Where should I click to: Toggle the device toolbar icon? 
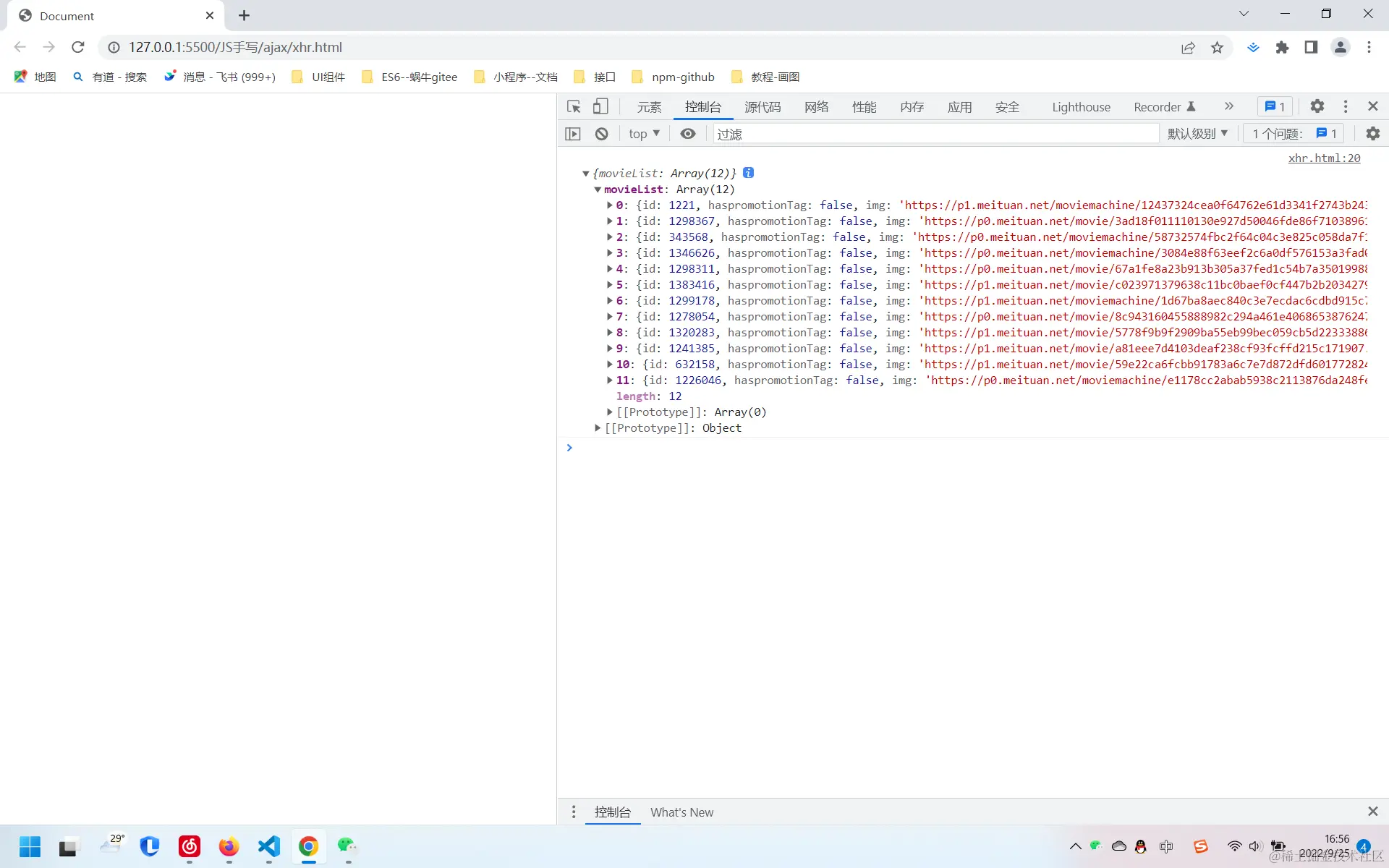600,107
